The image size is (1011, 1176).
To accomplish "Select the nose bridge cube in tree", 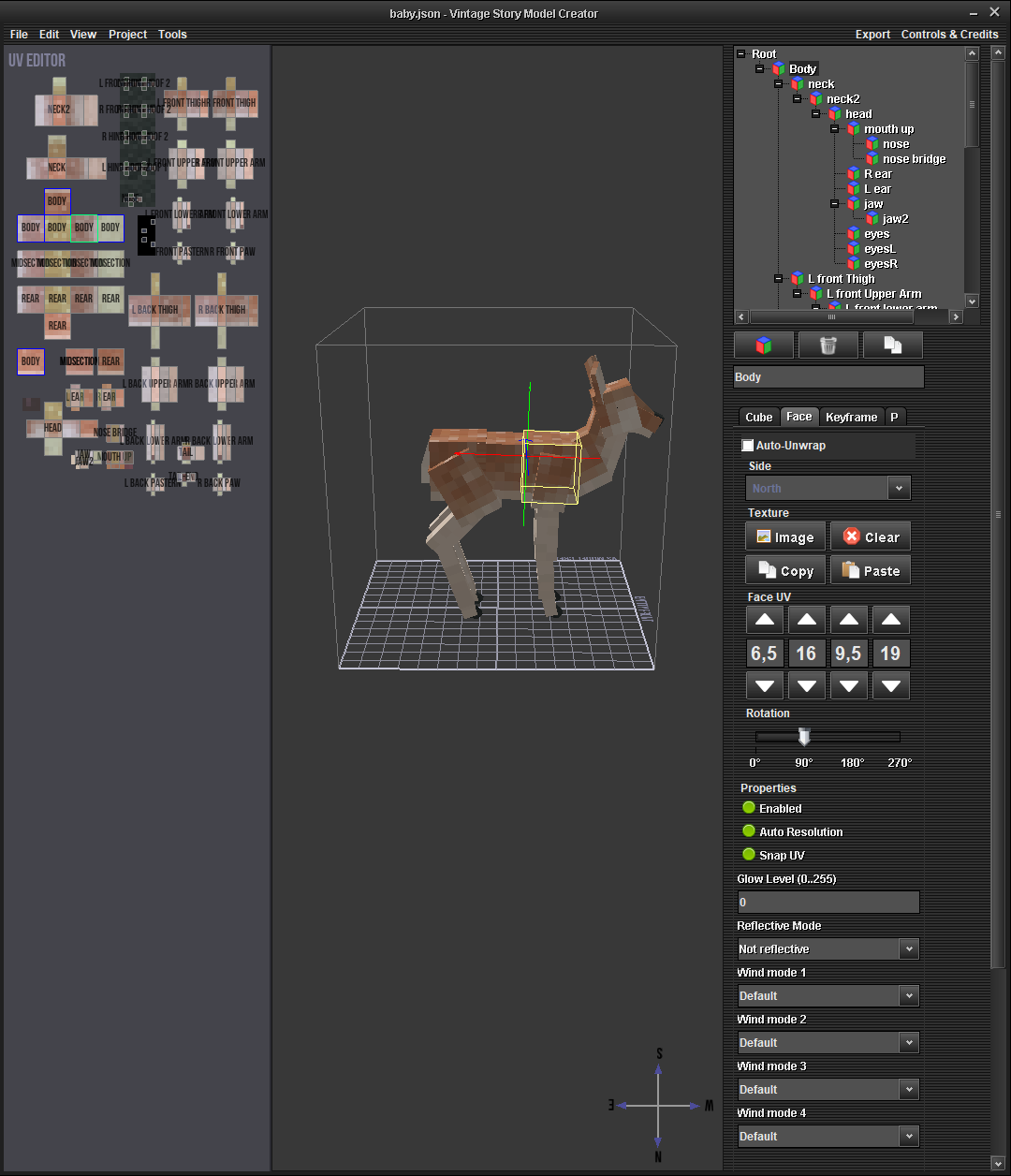I will [x=914, y=159].
